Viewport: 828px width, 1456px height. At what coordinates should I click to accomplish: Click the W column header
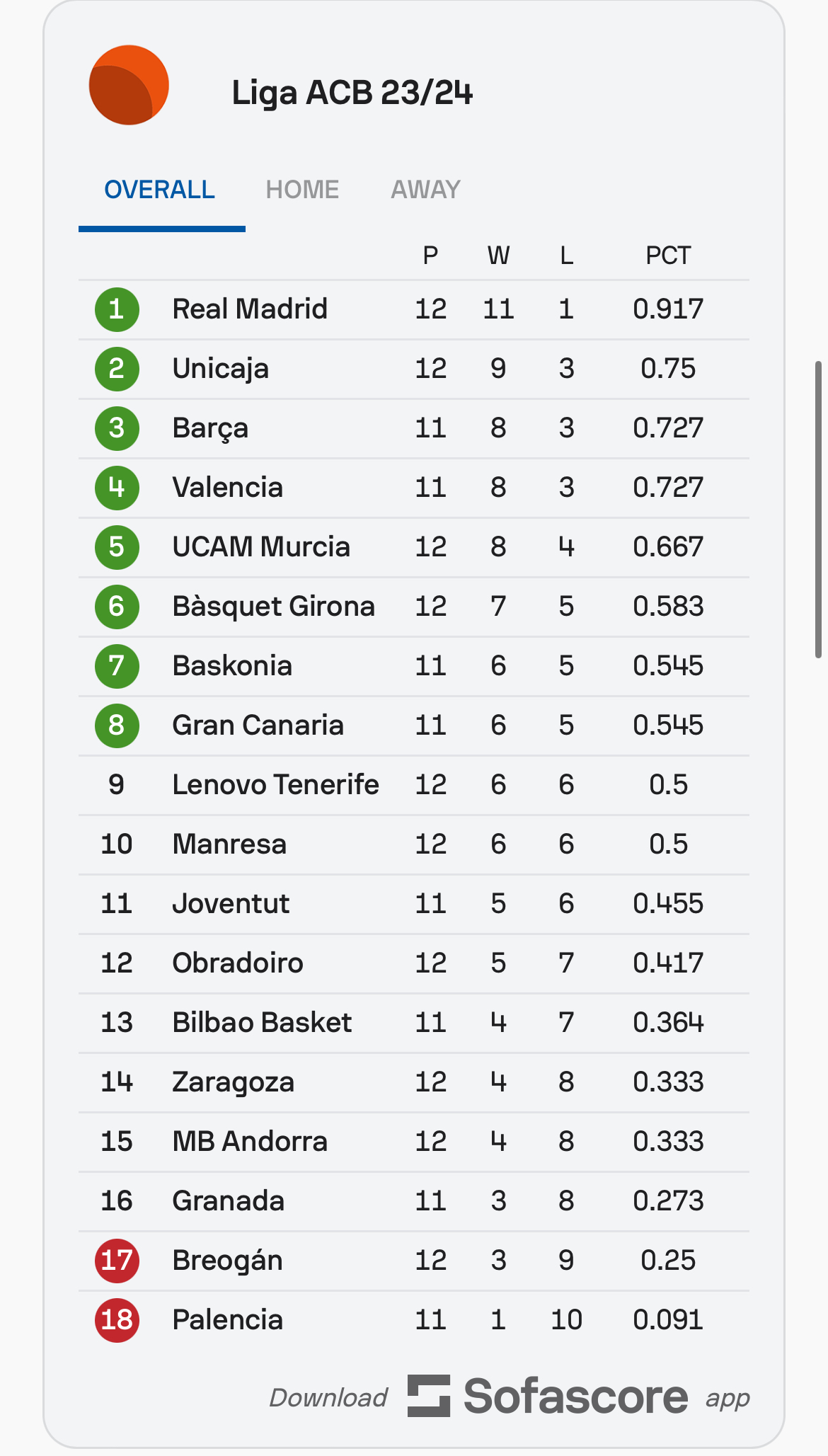point(498,256)
